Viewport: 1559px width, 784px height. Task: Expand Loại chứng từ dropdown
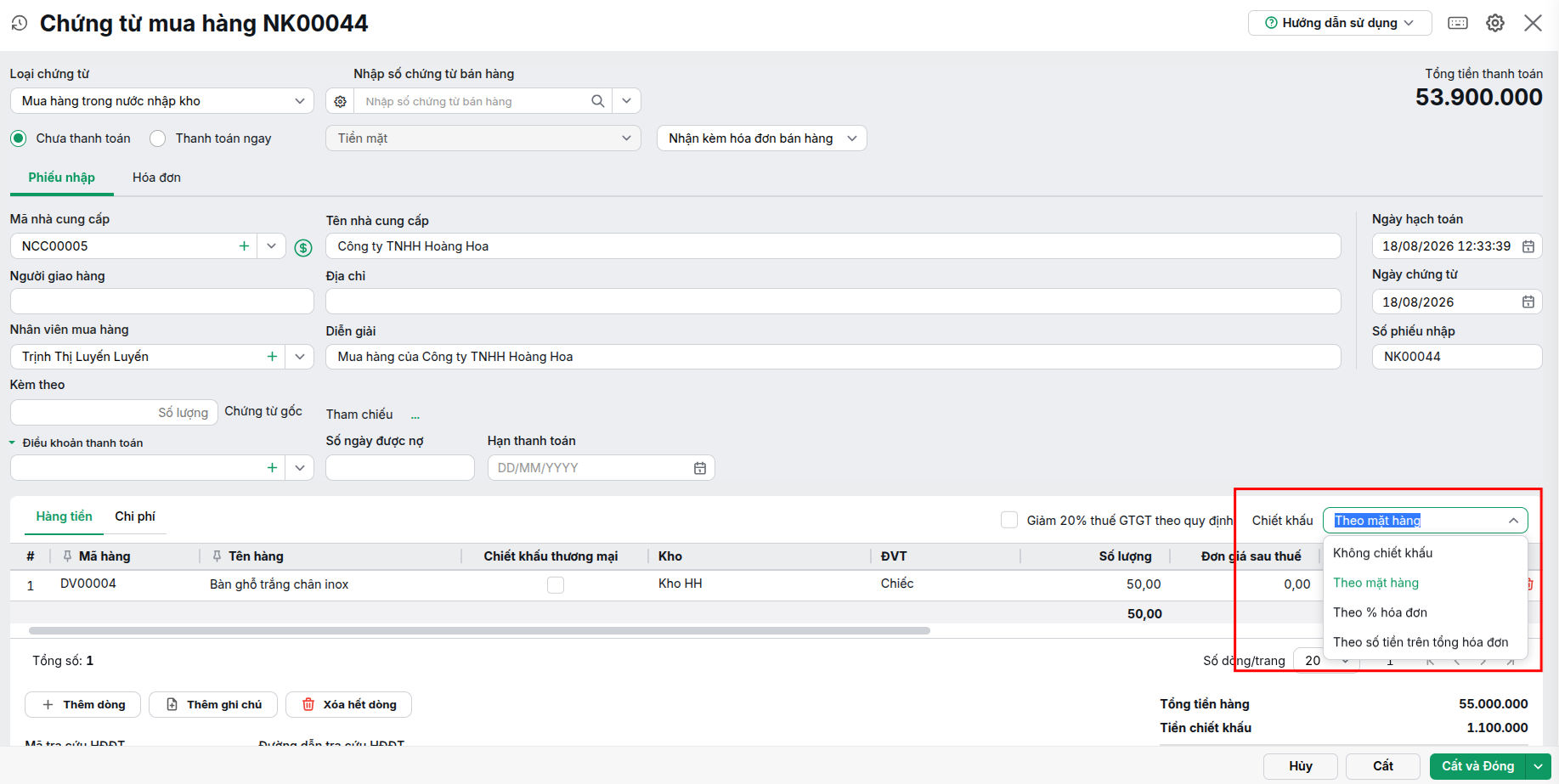coord(299,101)
